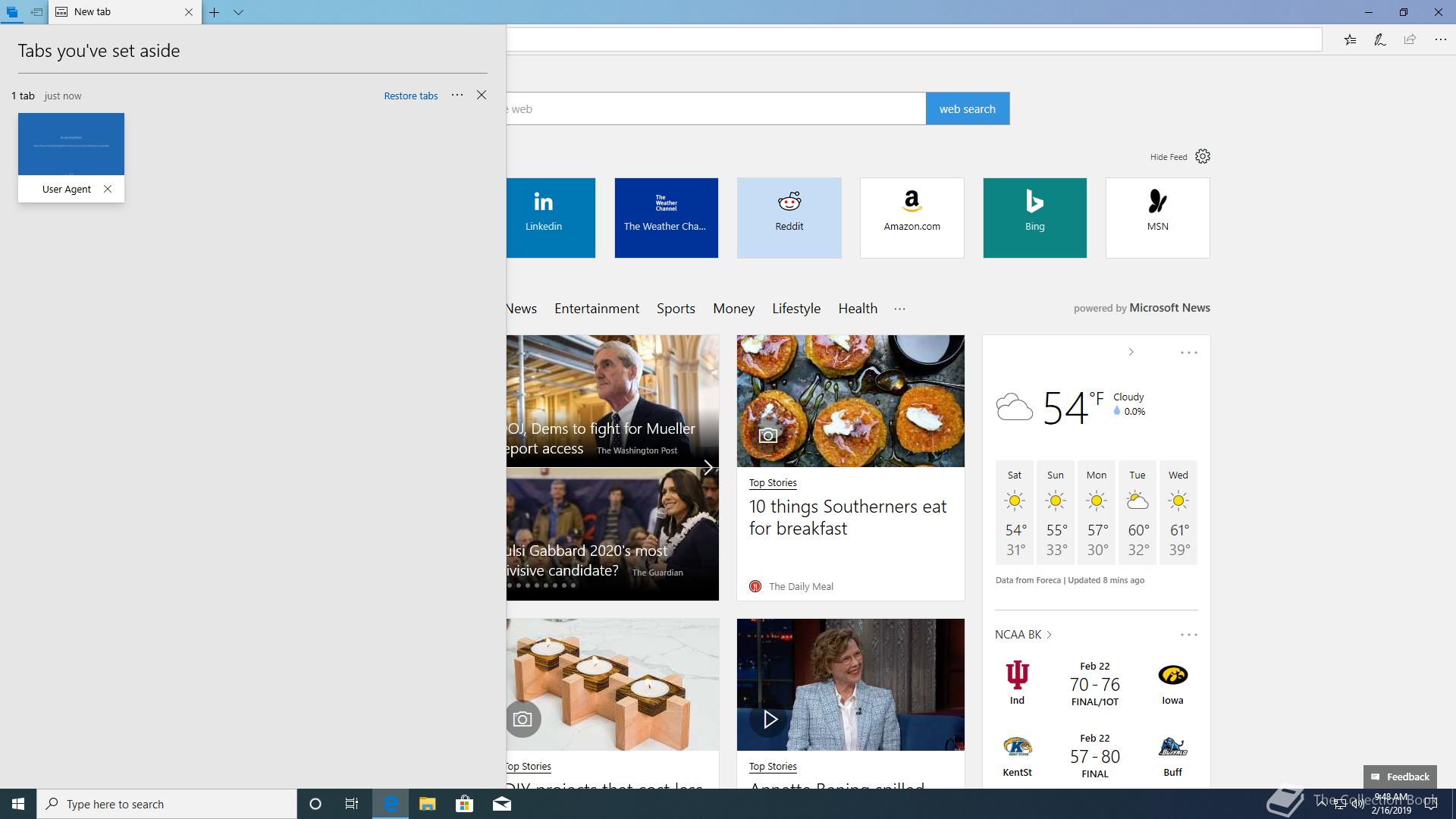This screenshot has width=1456, height=819.
Task: Switch to the Entertainment feed tab
Action: point(597,309)
